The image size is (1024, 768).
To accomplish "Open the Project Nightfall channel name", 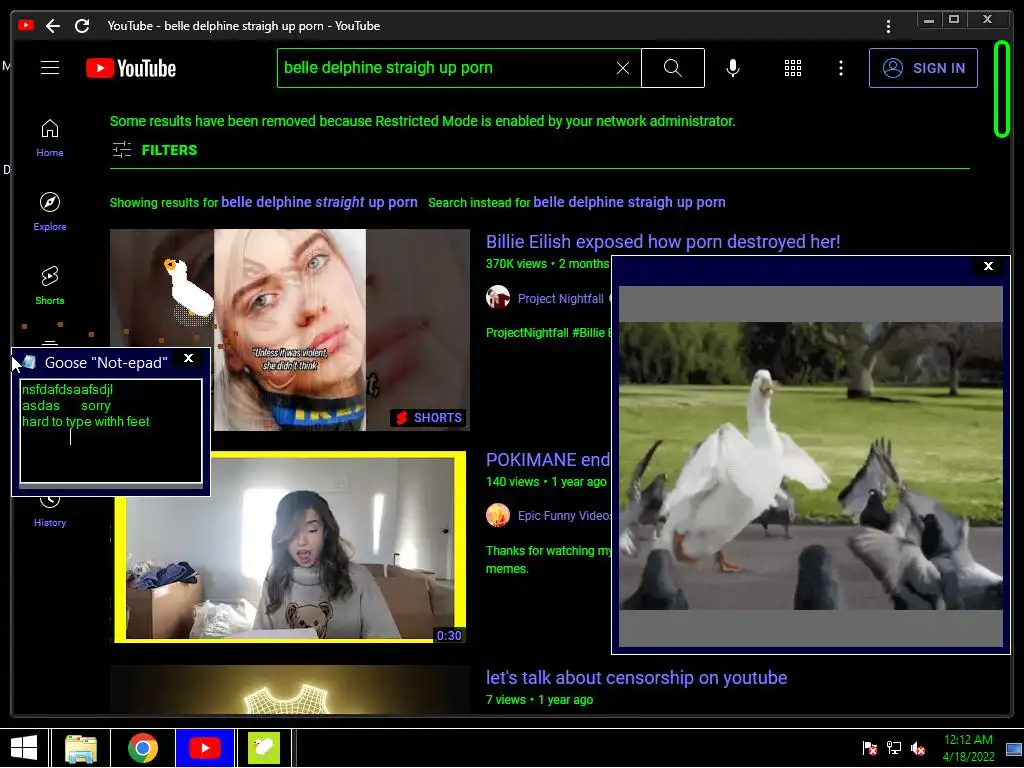I will pos(560,298).
